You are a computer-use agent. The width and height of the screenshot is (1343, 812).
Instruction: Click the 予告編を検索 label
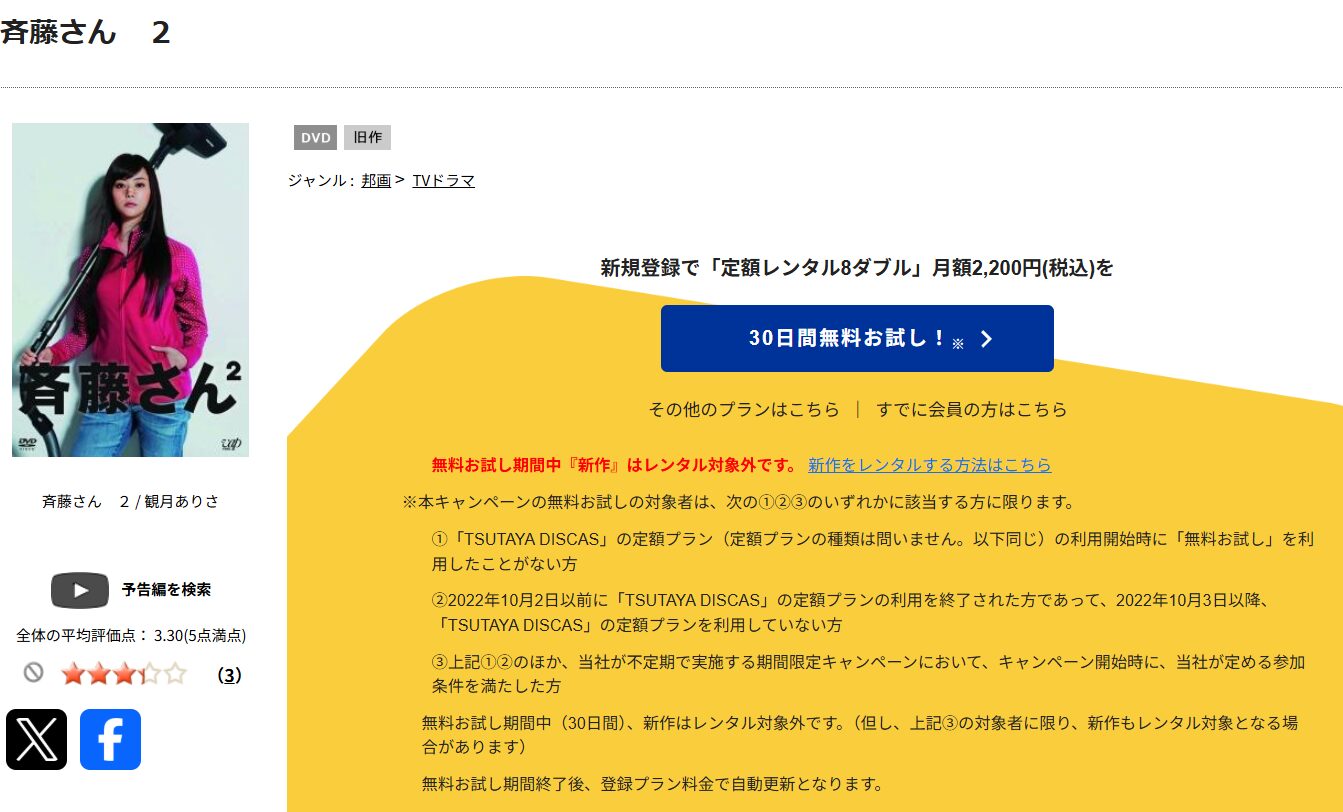coord(166,590)
